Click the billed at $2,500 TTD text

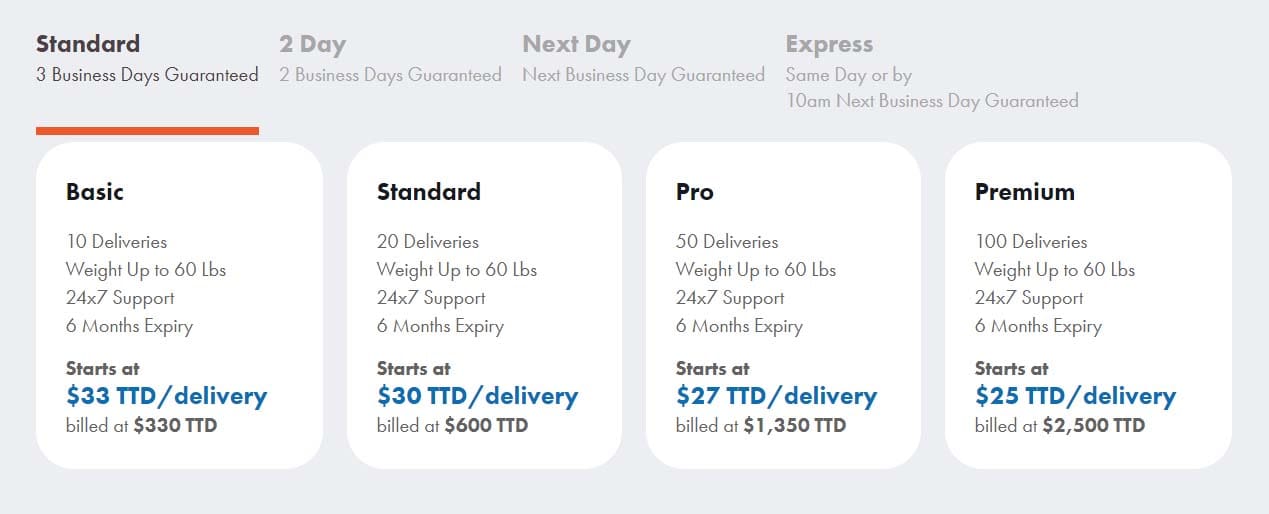(x=1060, y=426)
